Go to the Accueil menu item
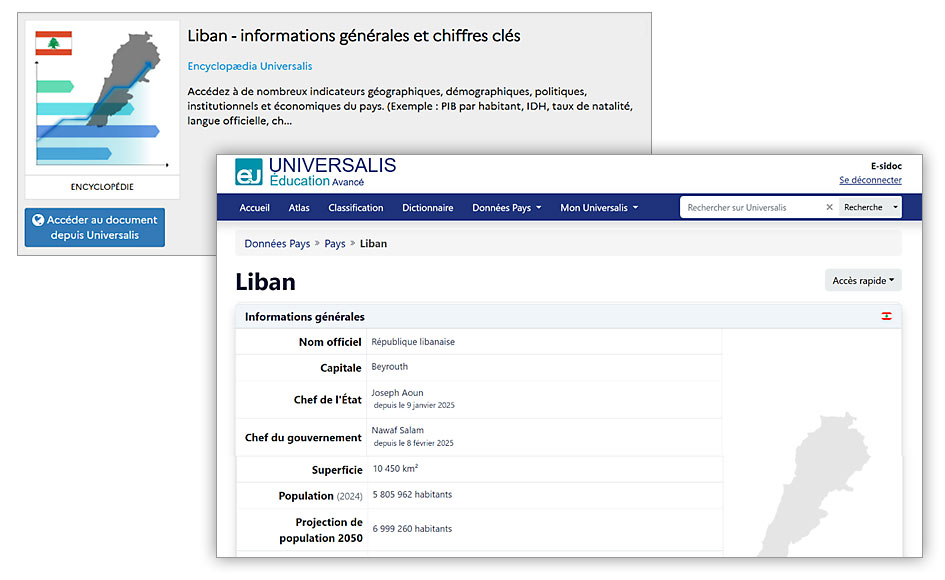Image resolution: width=945 pixels, height=580 pixels. 255,208
